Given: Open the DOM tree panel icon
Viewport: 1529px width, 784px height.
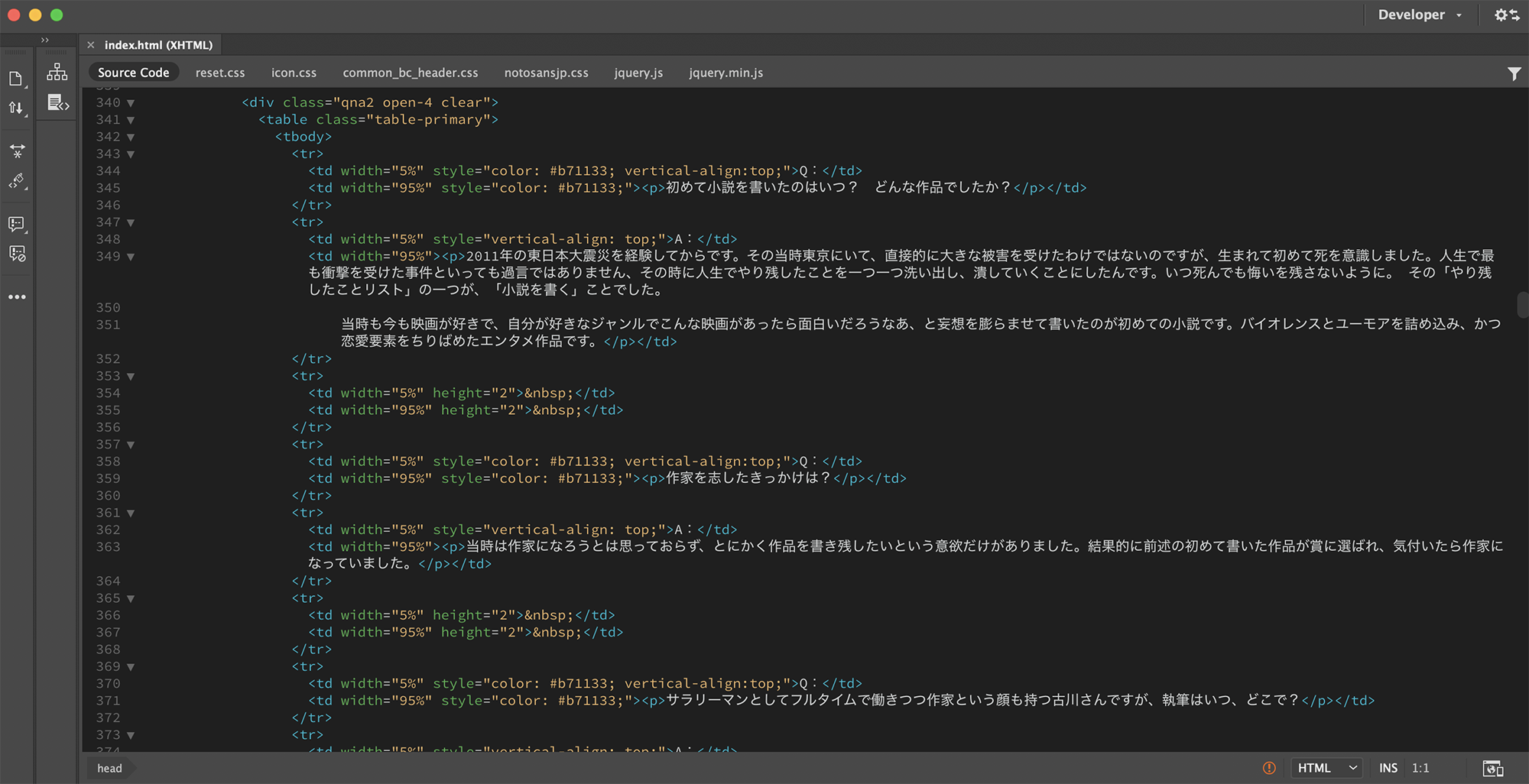Looking at the screenshot, I should (x=57, y=73).
